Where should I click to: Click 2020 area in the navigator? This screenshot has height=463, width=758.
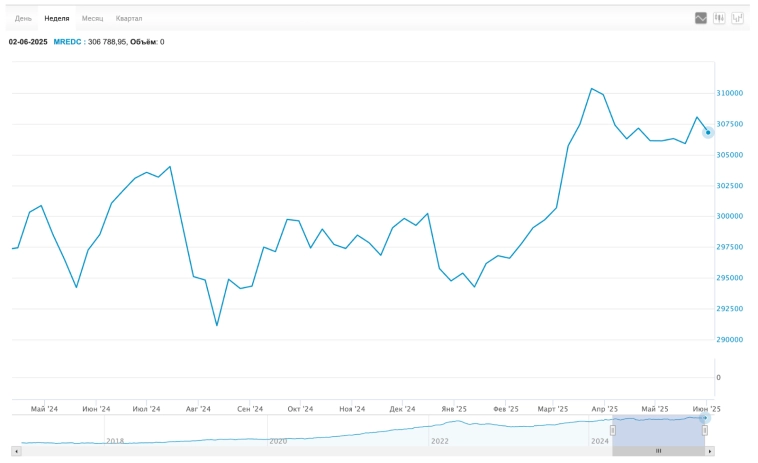278,440
